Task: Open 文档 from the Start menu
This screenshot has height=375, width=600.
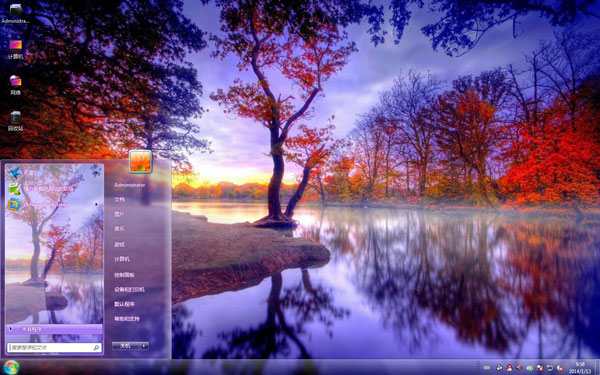Action: pos(119,199)
